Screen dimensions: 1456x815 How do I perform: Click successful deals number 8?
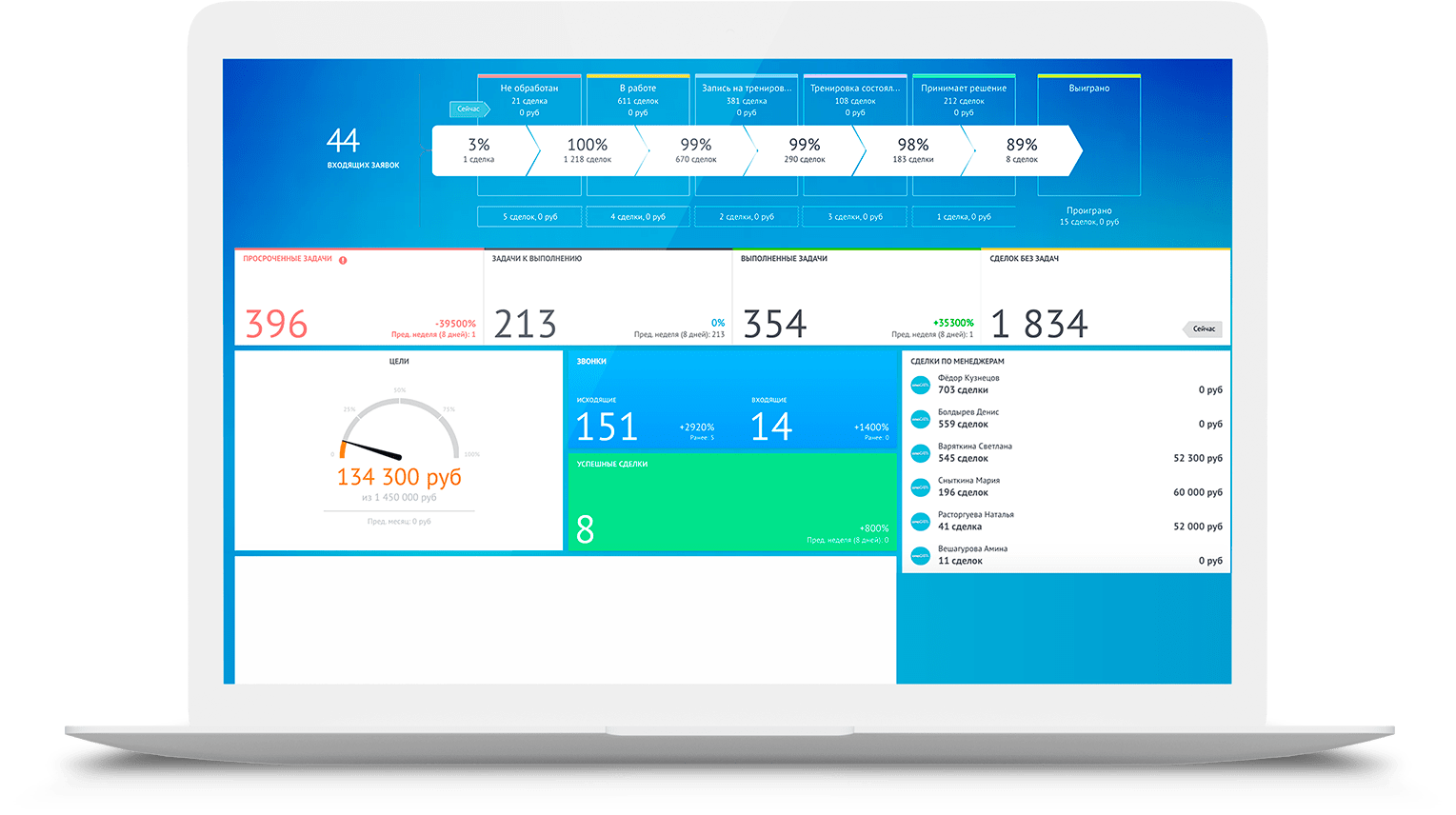(586, 529)
